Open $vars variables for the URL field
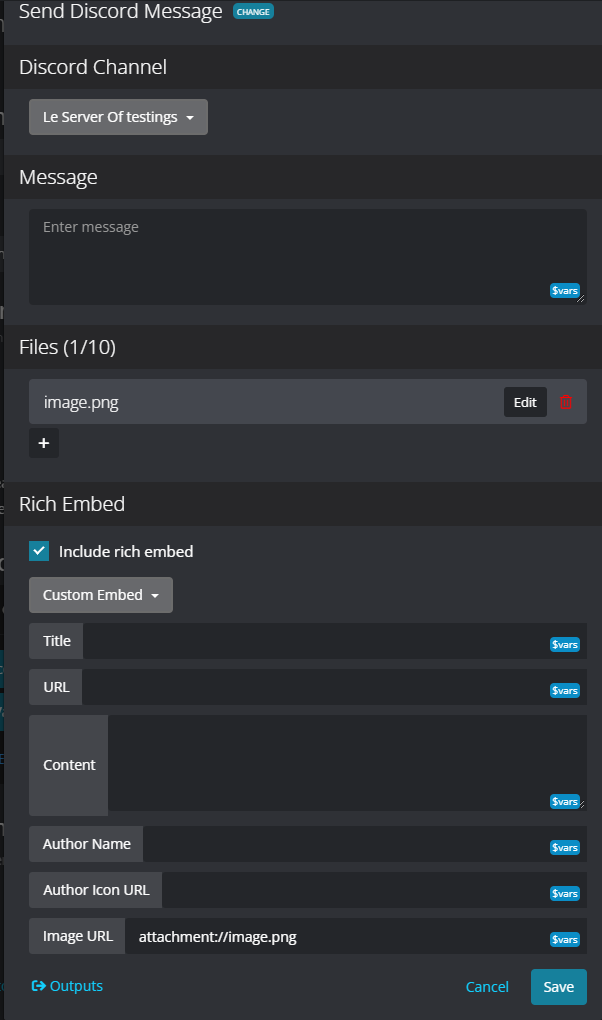The width and height of the screenshot is (602, 1020). coord(565,690)
